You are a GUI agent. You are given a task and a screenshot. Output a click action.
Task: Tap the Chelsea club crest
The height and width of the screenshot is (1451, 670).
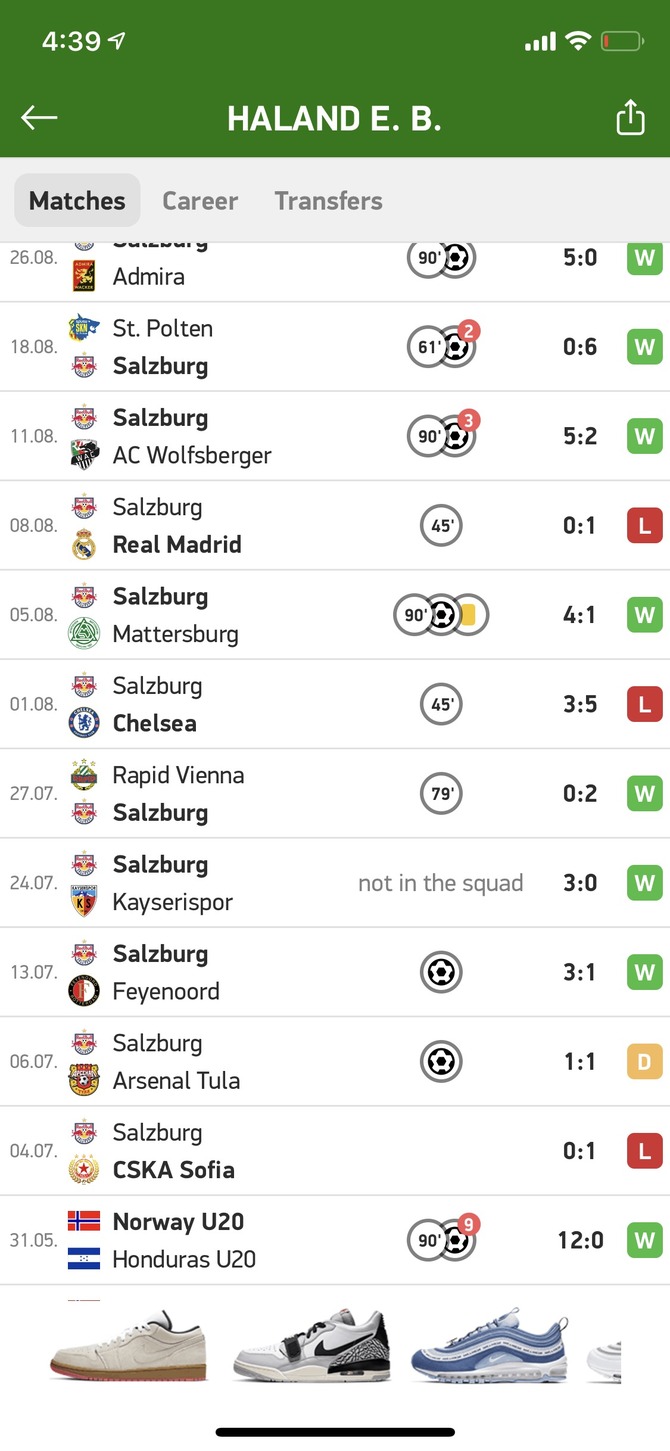point(84,723)
